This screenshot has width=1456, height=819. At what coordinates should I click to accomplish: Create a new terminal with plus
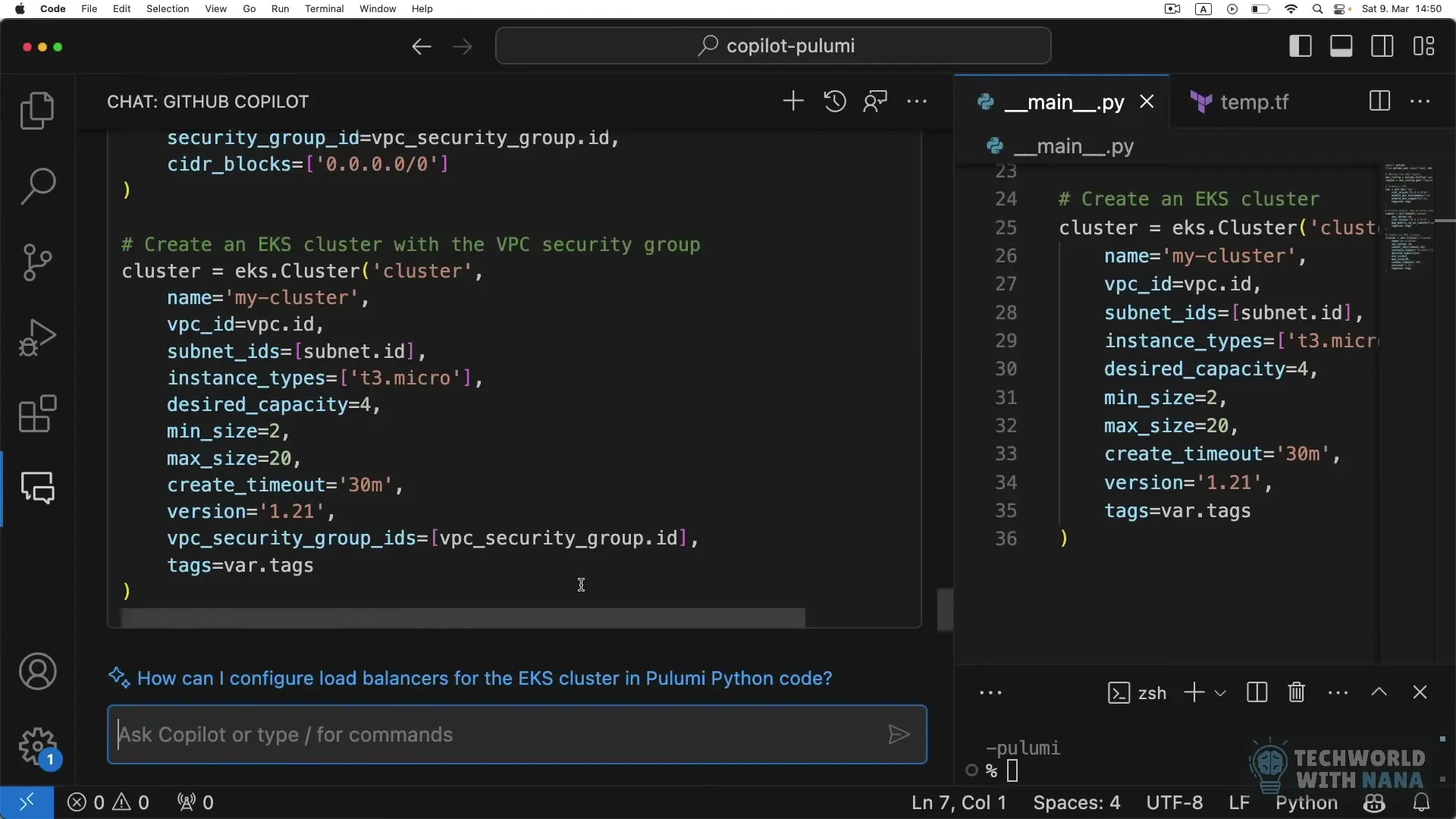[1194, 692]
